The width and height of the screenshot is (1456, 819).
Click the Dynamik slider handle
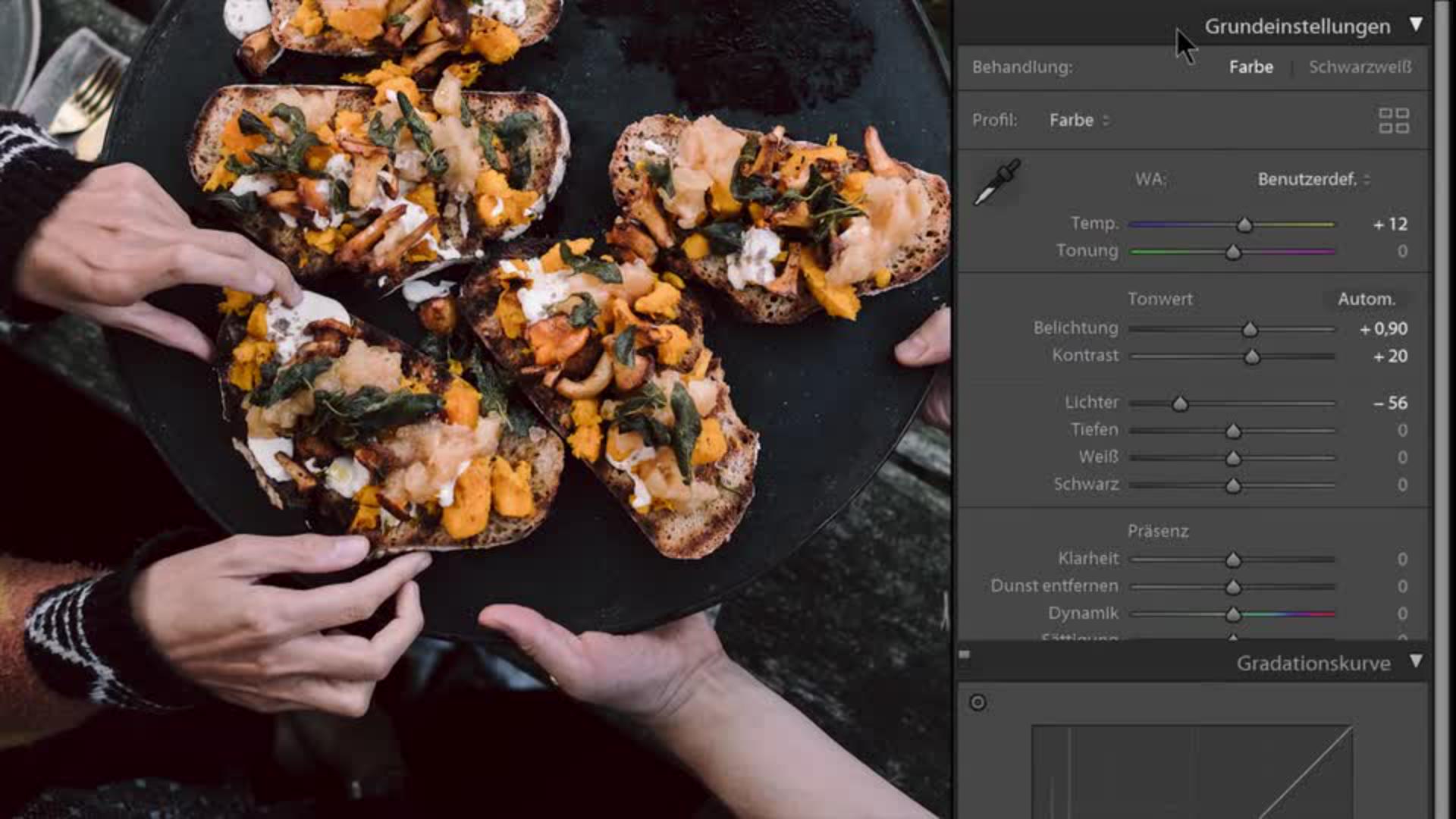[x=1233, y=614]
